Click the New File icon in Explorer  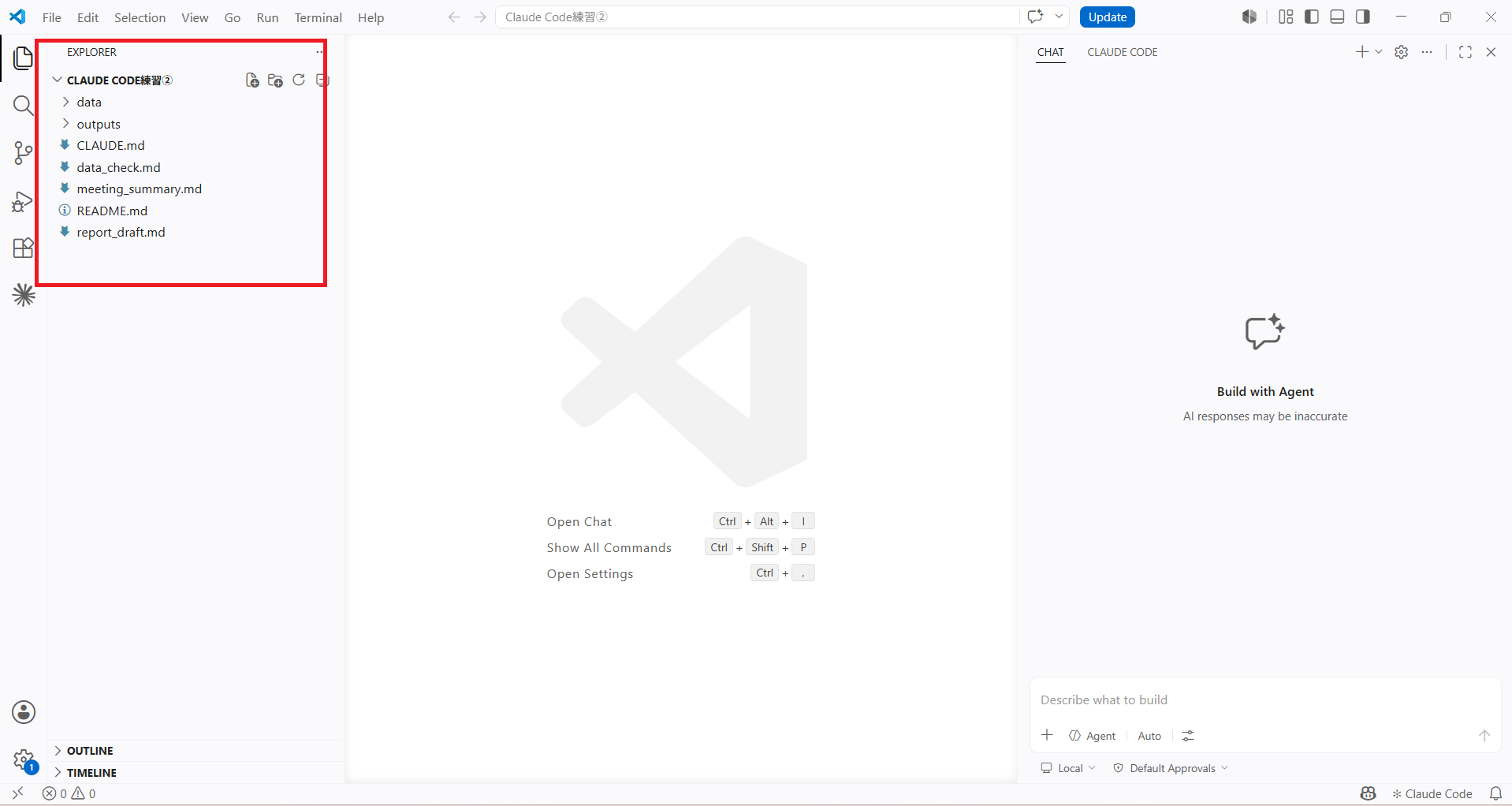(x=252, y=80)
